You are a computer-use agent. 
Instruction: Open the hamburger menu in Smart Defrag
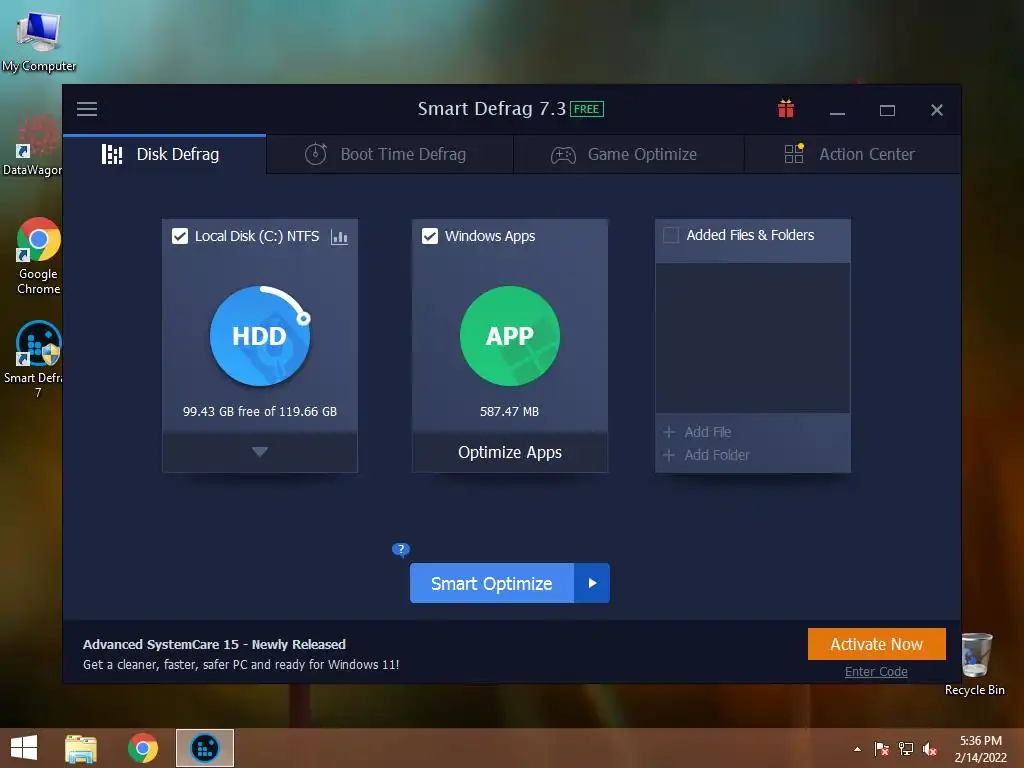87,109
